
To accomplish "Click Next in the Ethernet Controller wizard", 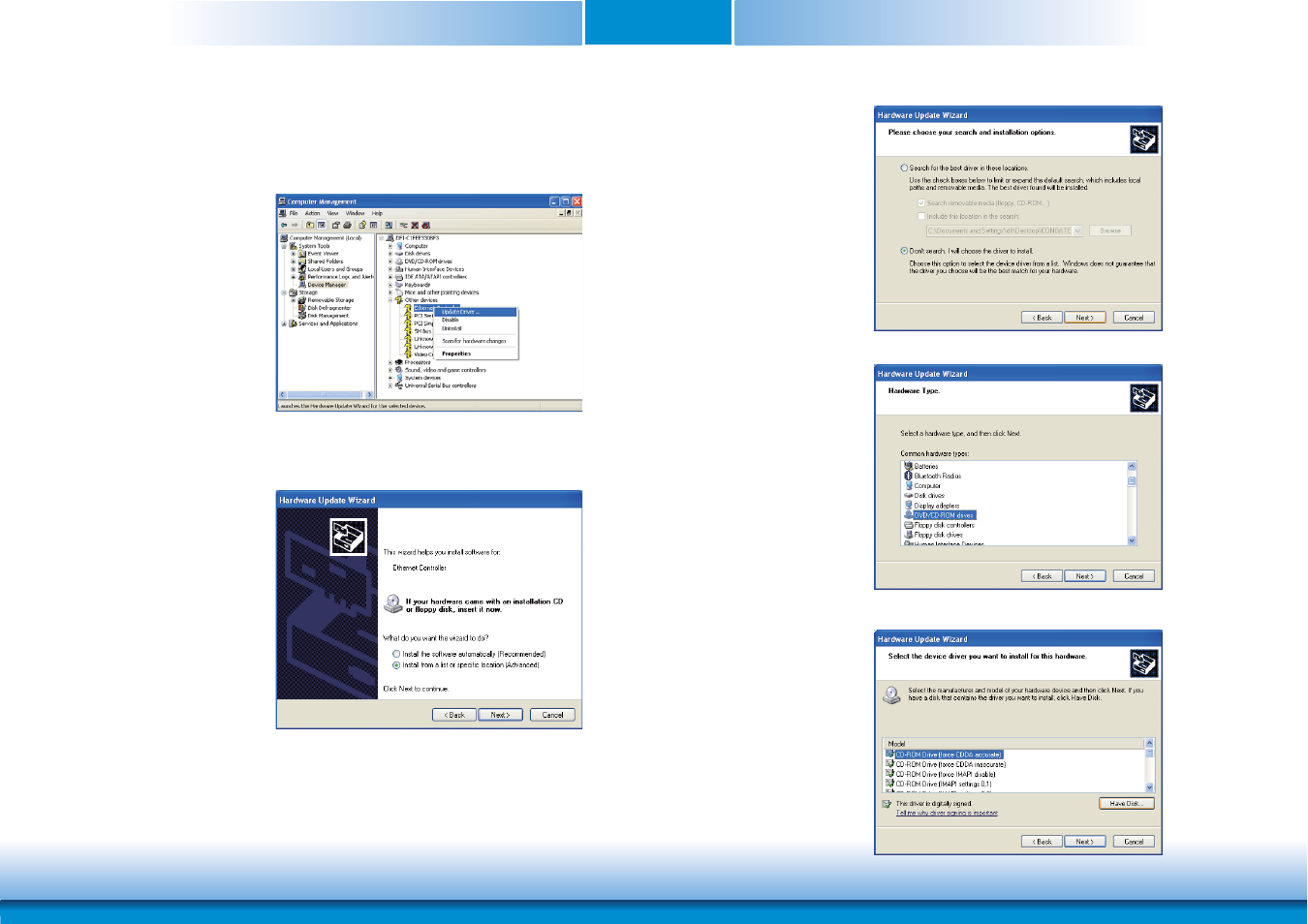I will pos(500,715).
